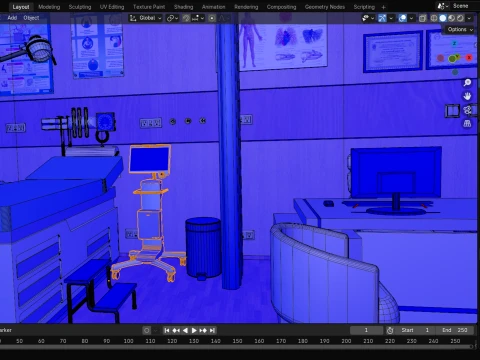This screenshot has width=480, height=360.
Task: Open the Texture Paint workspace
Action: (x=149, y=7)
